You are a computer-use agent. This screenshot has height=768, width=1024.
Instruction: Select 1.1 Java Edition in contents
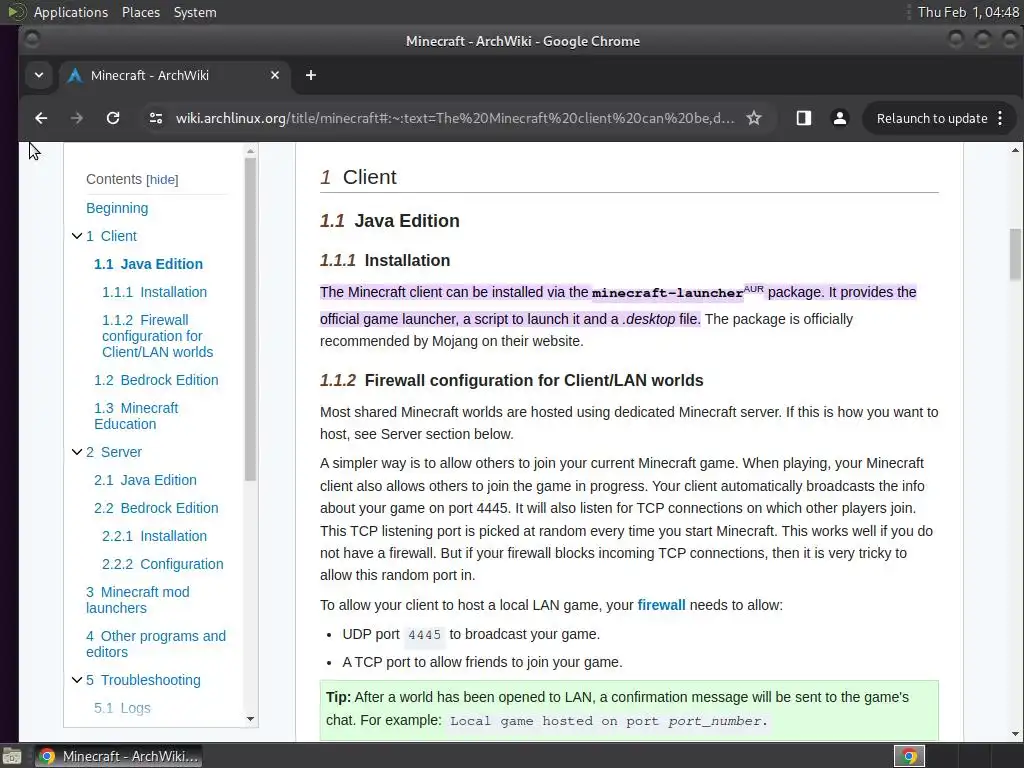click(x=148, y=264)
